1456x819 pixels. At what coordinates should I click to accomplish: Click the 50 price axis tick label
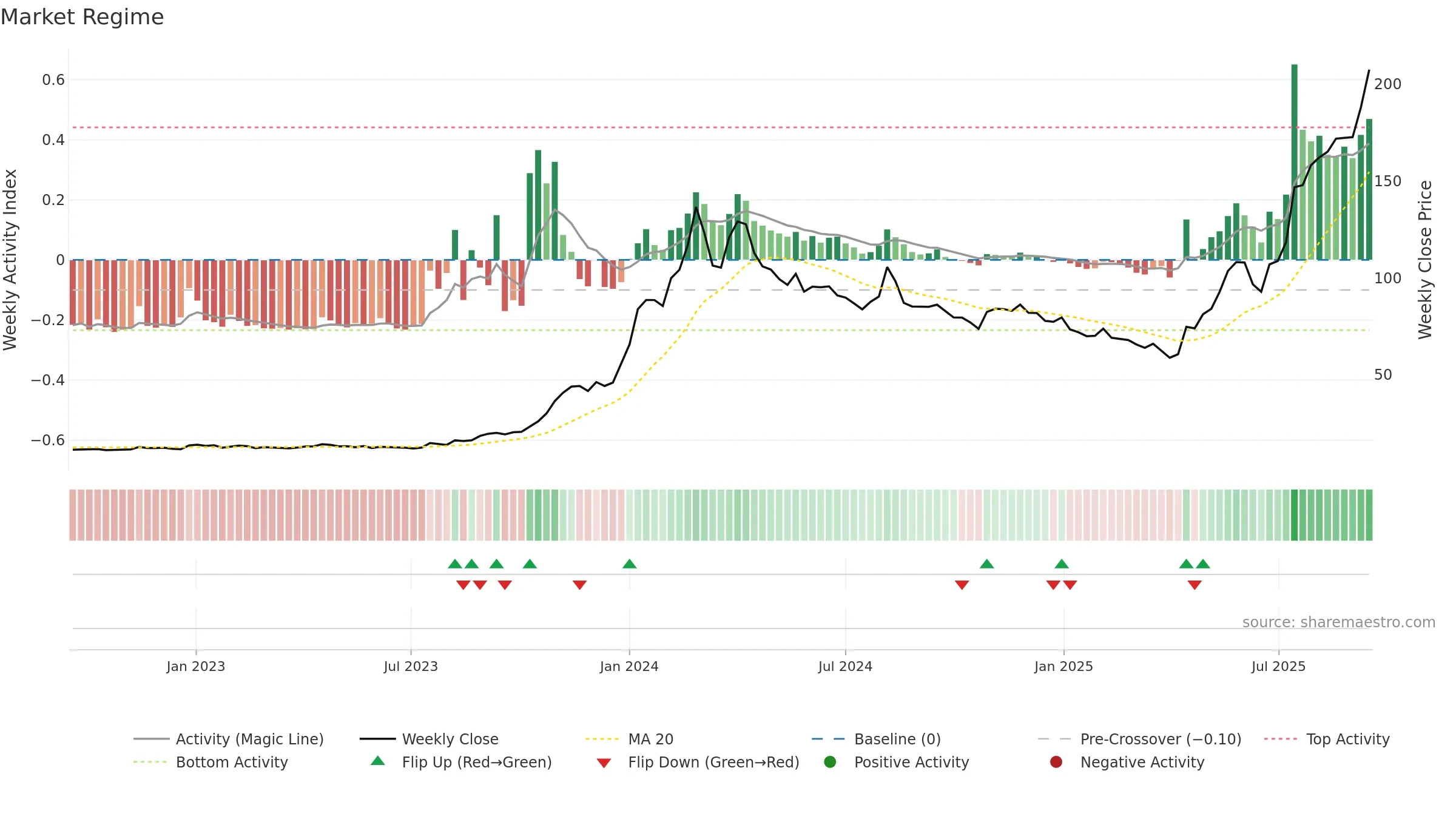(x=1383, y=375)
